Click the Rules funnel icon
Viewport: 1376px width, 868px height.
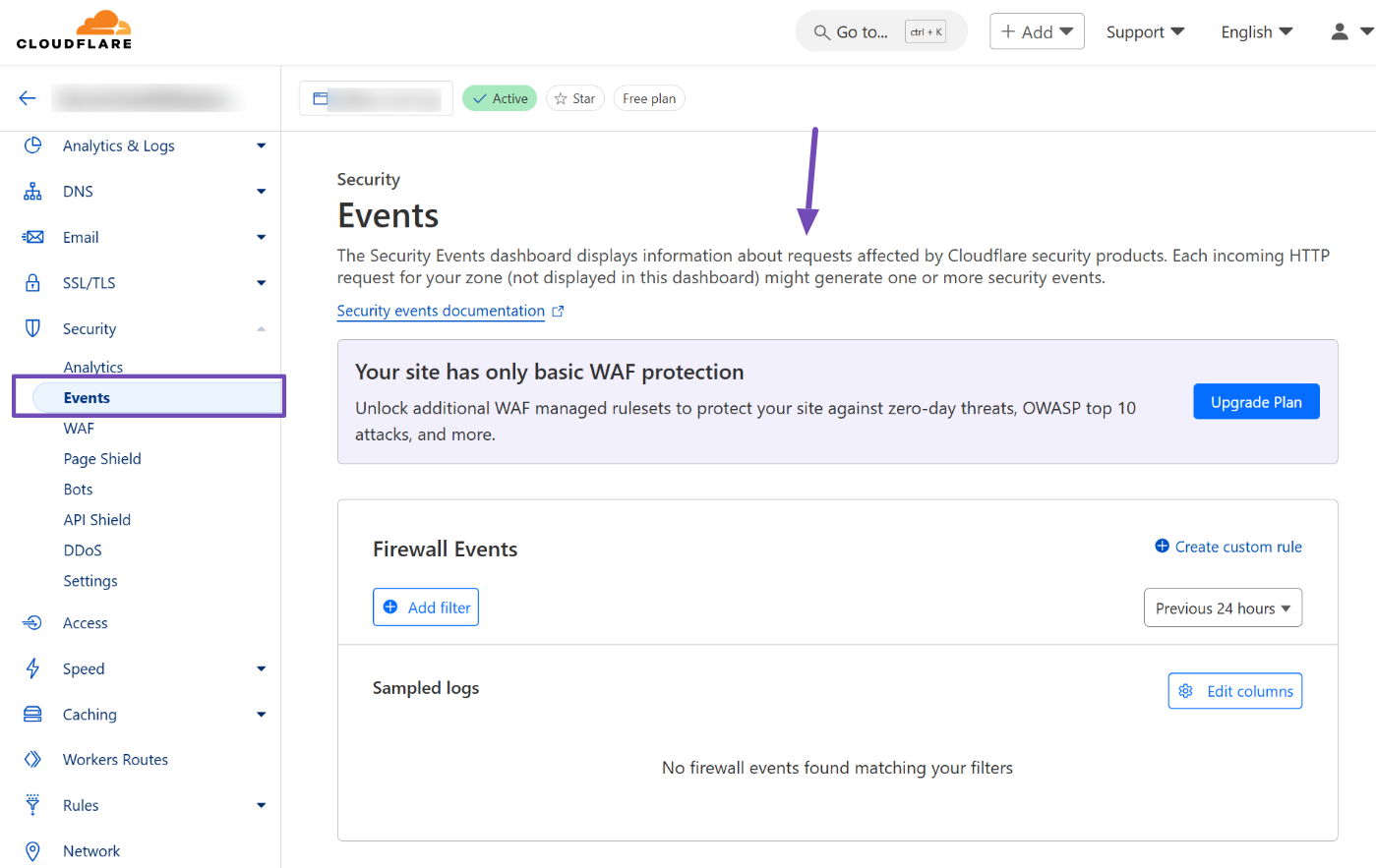32,805
